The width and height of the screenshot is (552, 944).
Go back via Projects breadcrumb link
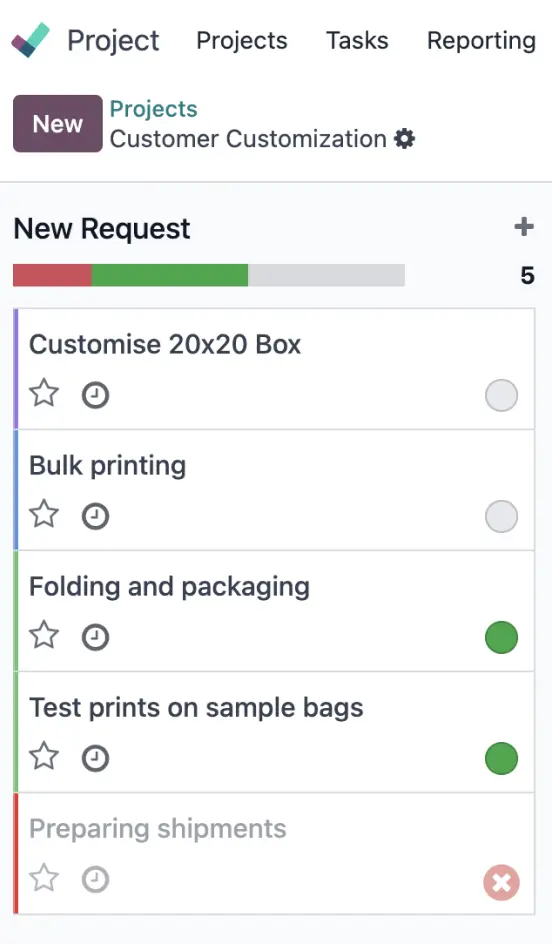[x=154, y=109]
